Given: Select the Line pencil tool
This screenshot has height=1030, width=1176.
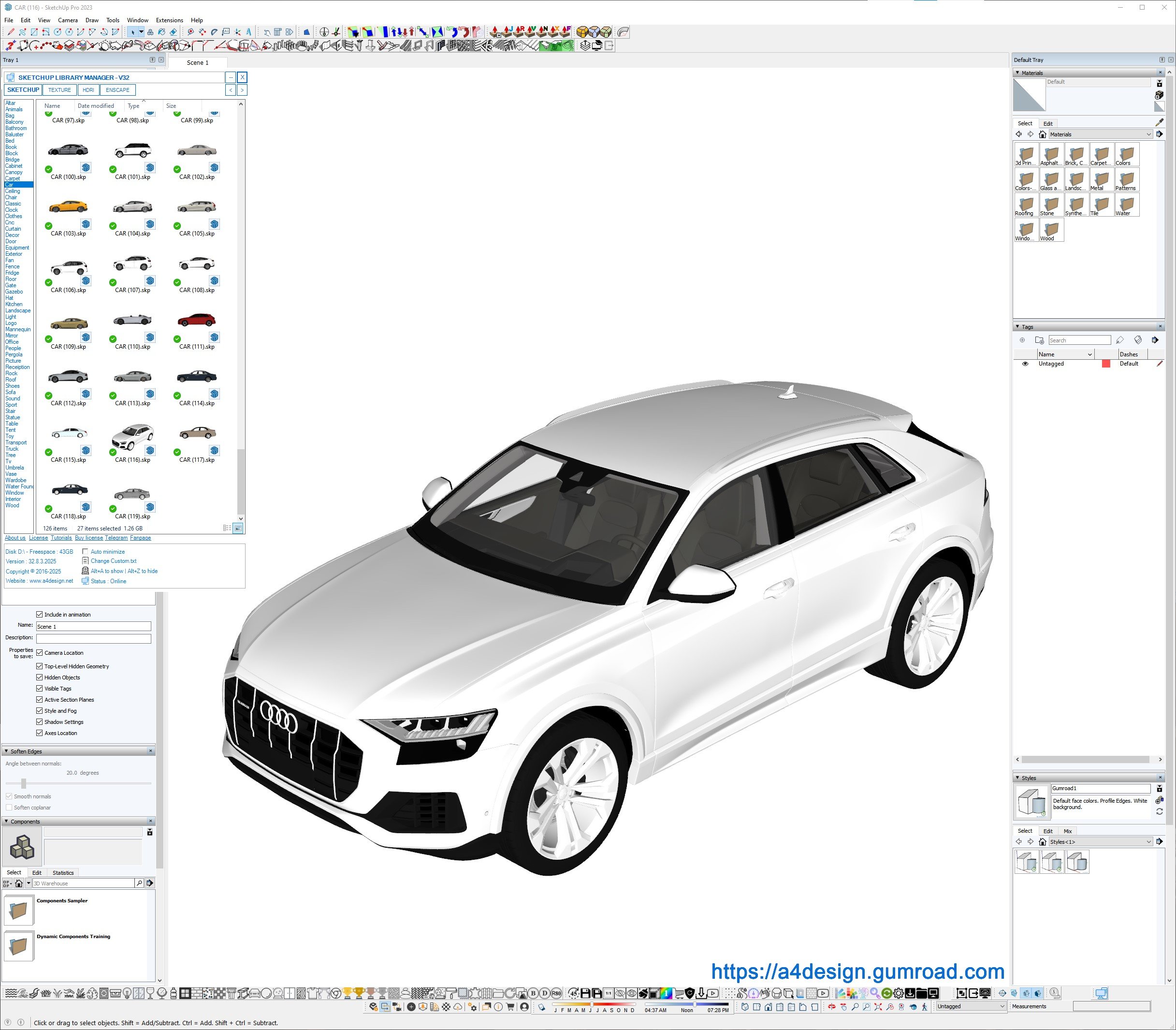Looking at the screenshot, I should click(11, 32).
